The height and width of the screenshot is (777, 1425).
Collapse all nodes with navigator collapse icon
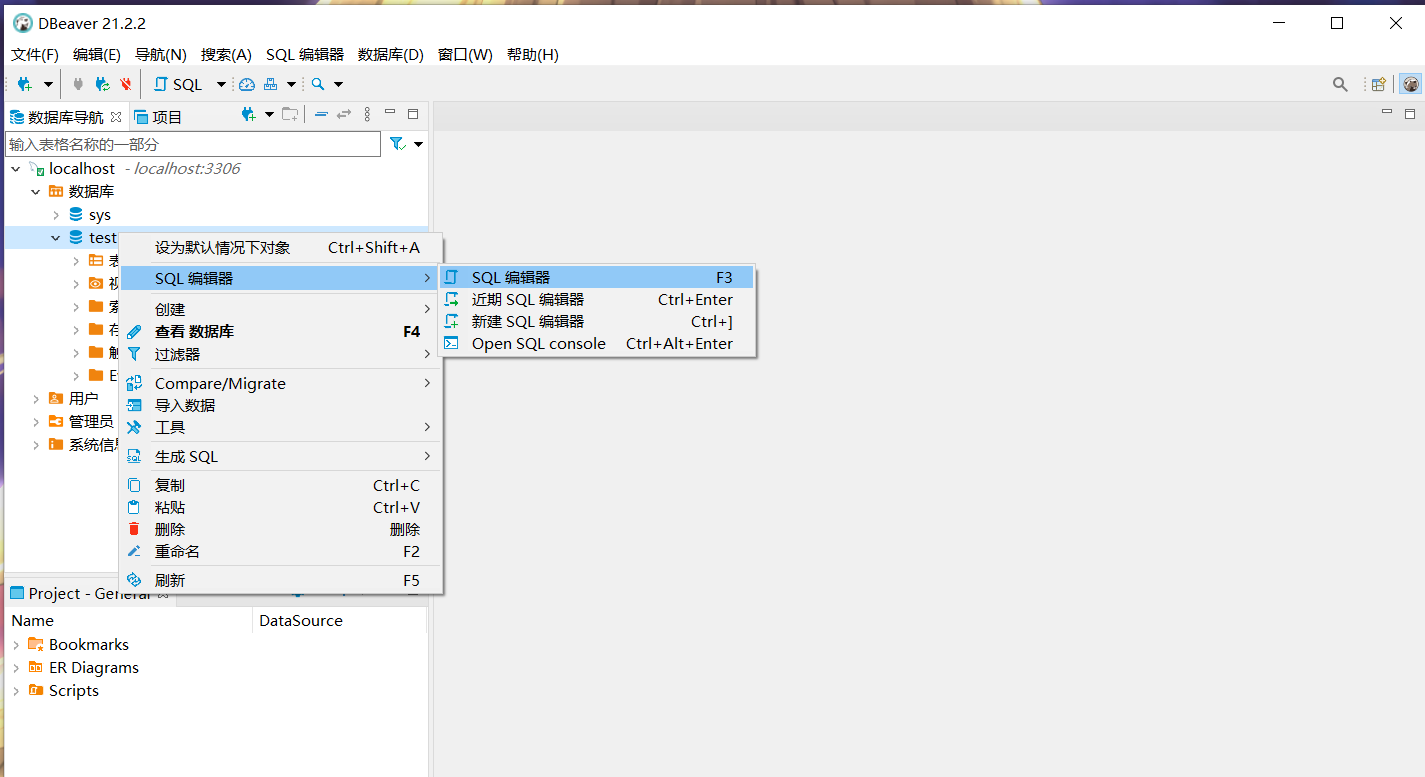pyautogui.click(x=321, y=115)
